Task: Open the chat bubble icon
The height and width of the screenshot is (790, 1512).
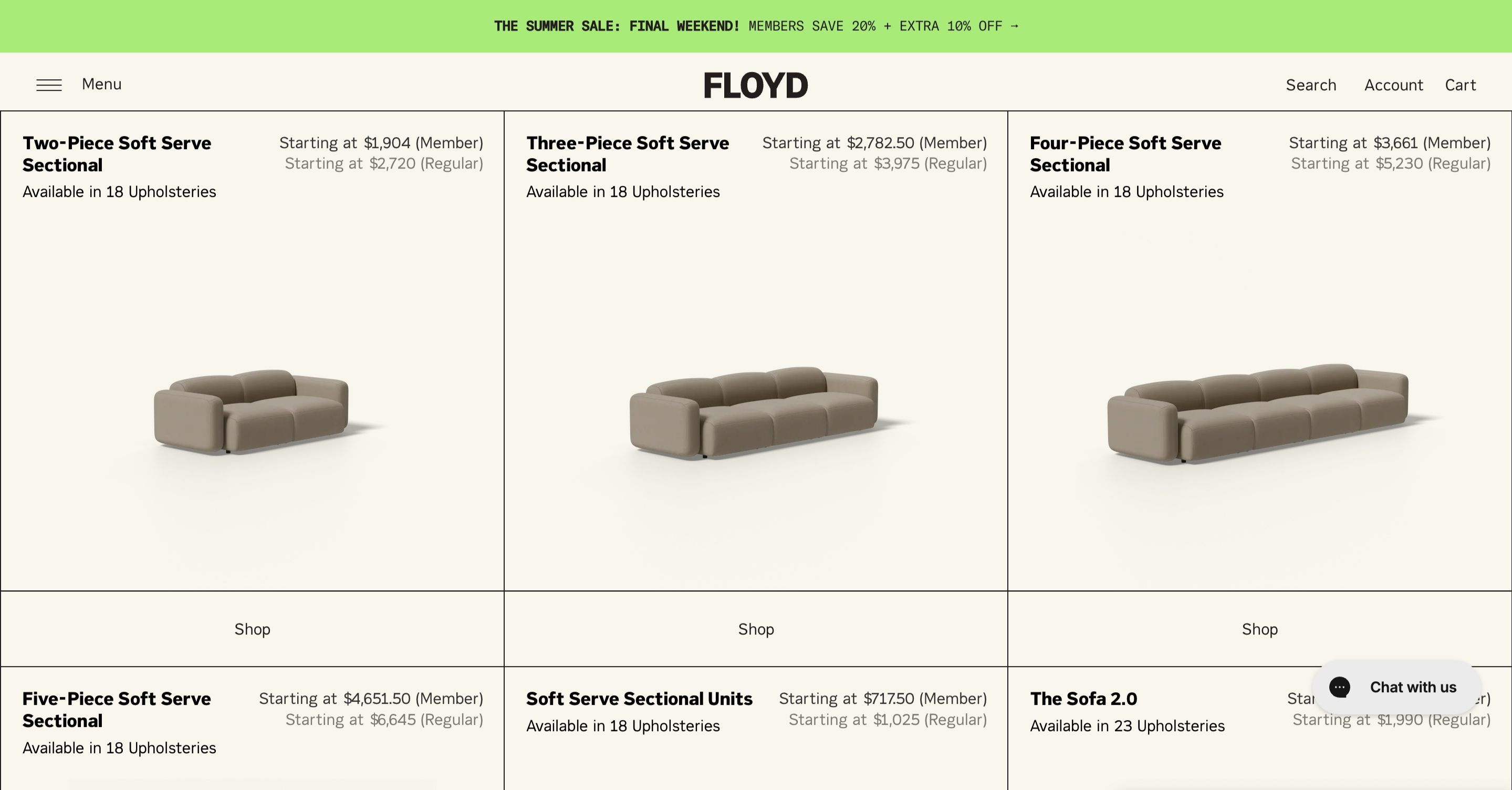Action: pyautogui.click(x=1339, y=687)
